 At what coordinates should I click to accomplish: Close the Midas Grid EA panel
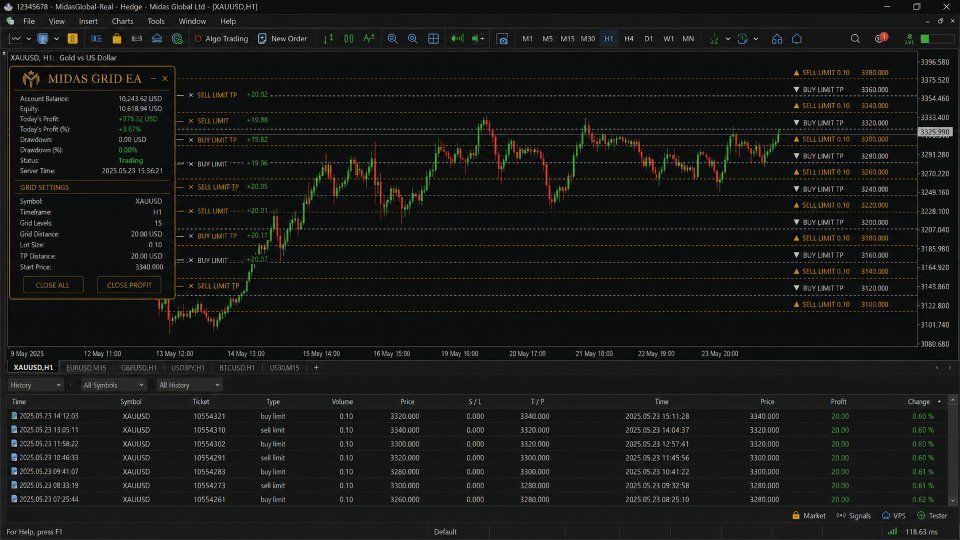pos(165,78)
